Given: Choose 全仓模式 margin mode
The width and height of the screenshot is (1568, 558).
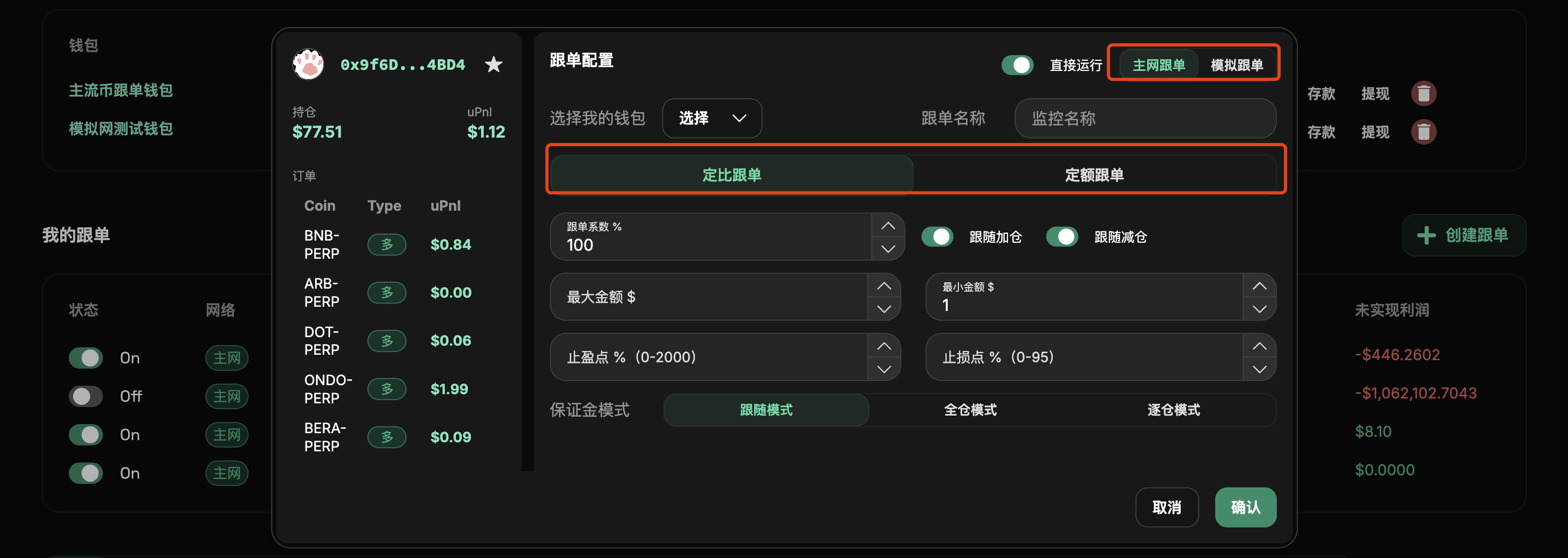Looking at the screenshot, I should pyautogui.click(x=970, y=410).
